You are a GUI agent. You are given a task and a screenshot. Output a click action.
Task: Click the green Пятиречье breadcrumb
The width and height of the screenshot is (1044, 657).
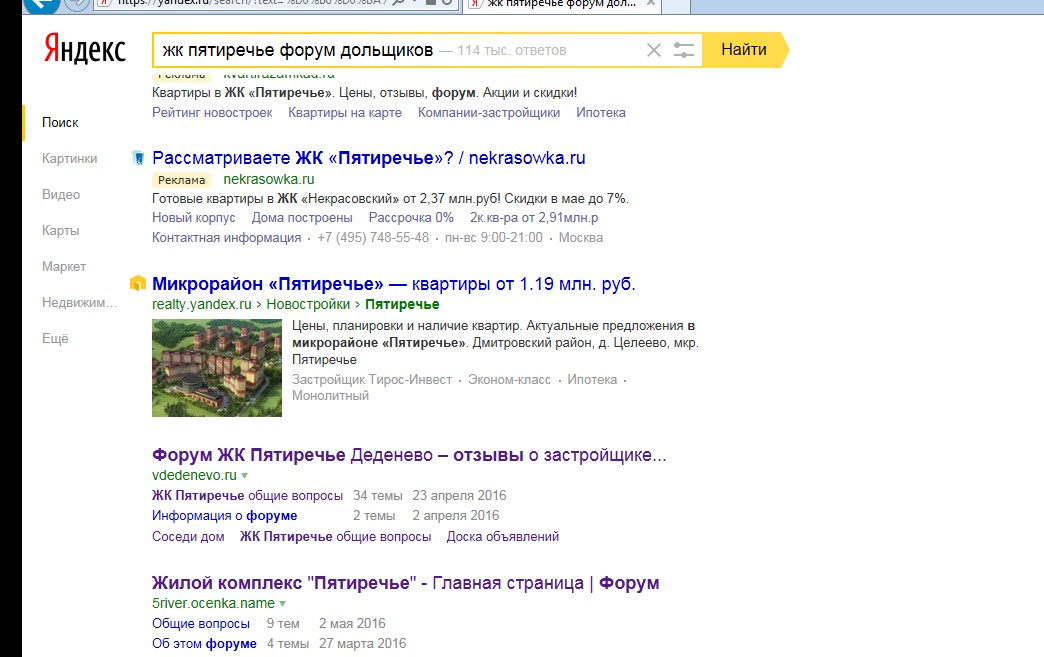point(402,304)
